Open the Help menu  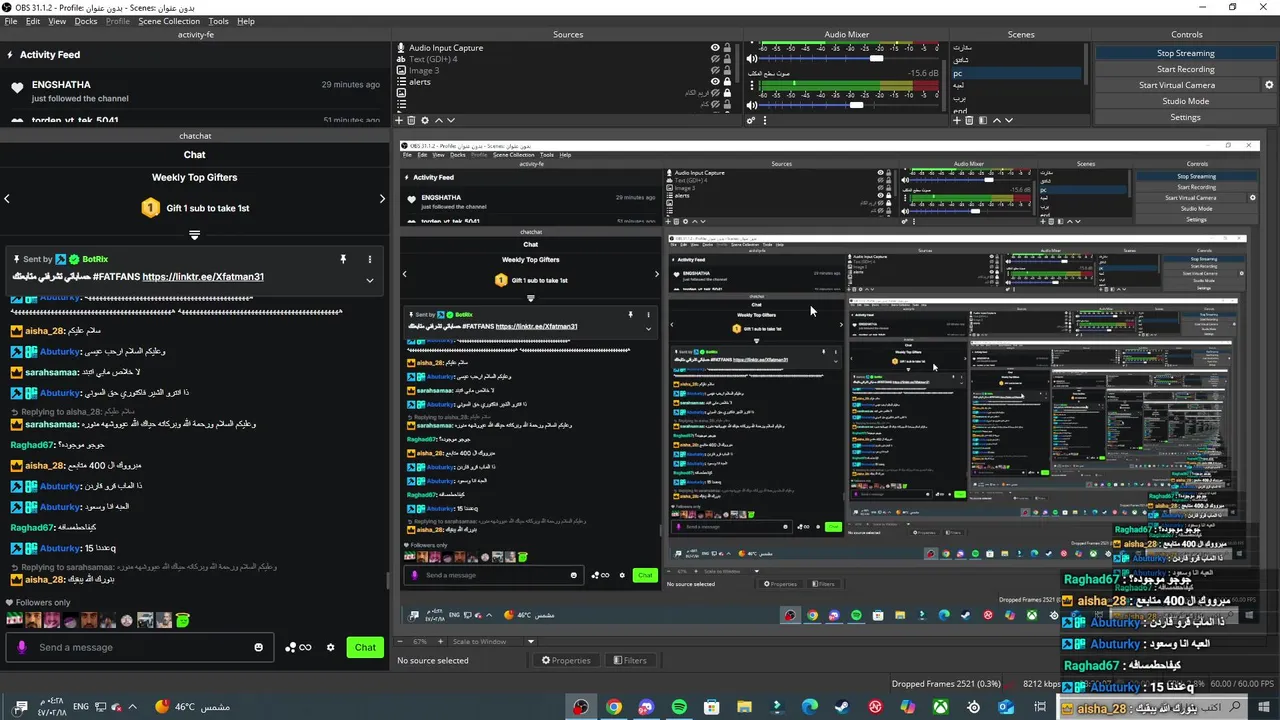point(245,21)
